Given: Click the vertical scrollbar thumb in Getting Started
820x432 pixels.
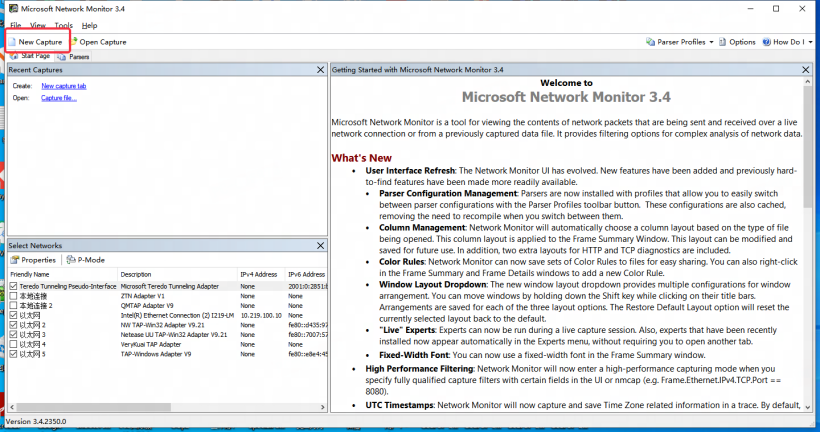Looking at the screenshot, I should click(x=807, y=146).
